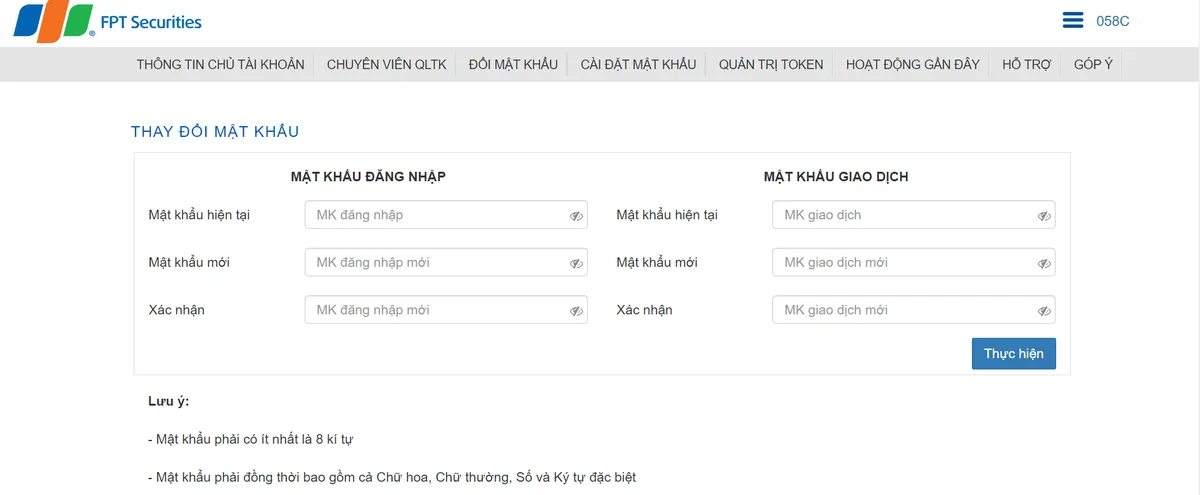Viewport: 1200px width, 495px height.
Task: Click the FPT Securities logo
Action: tap(107, 22)
